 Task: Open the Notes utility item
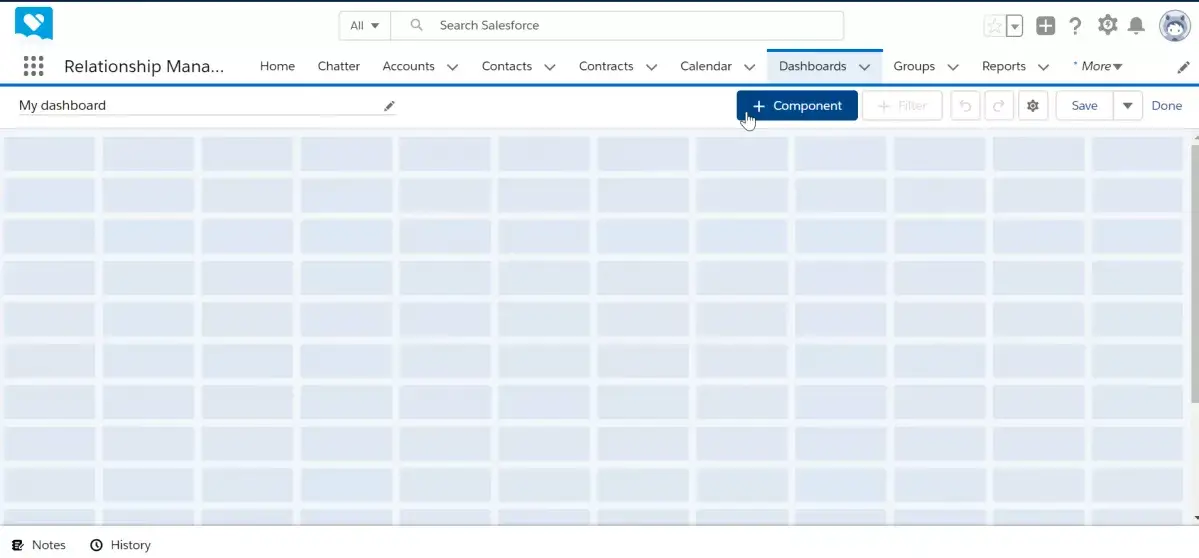tap(39, 545)
